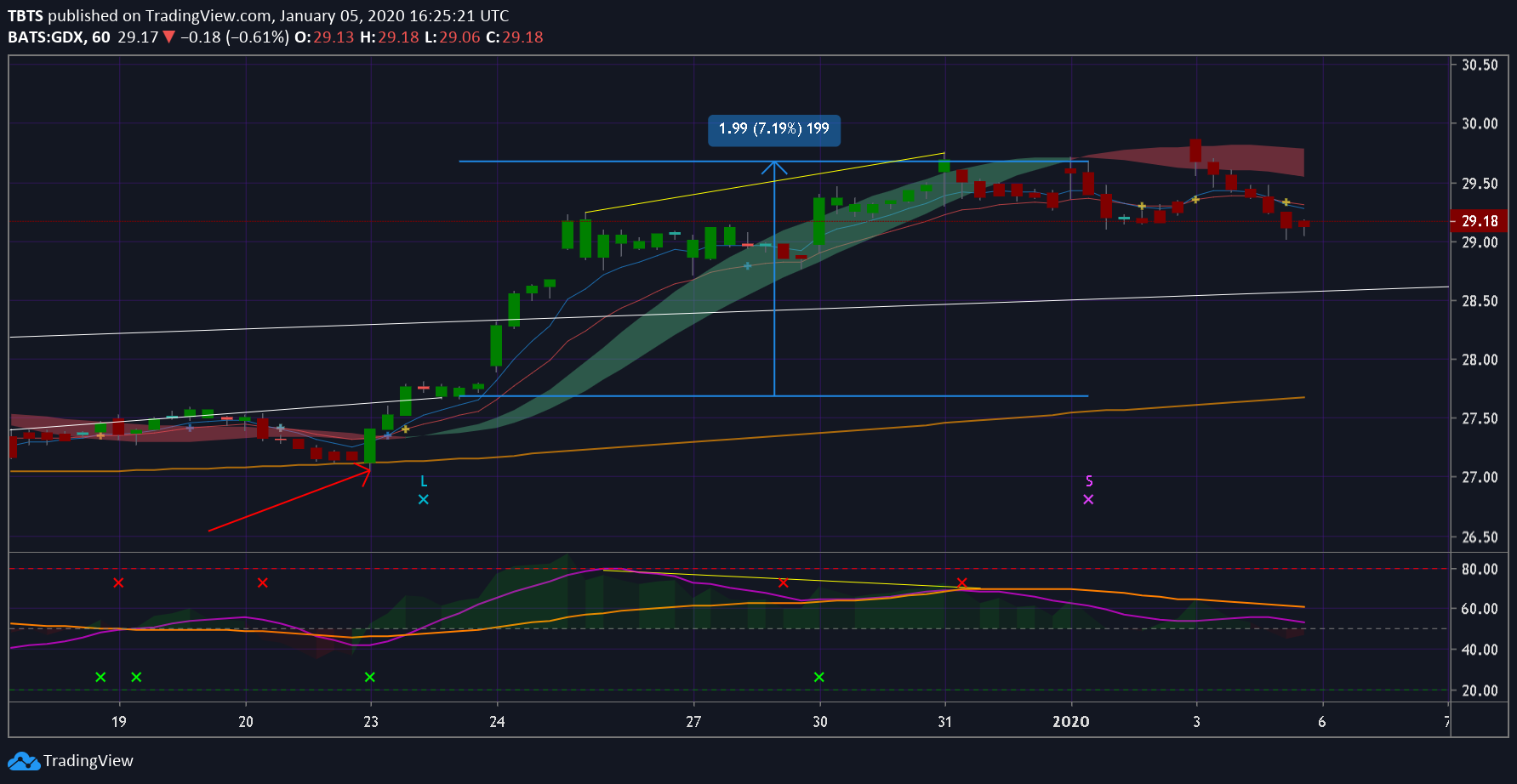Click the 27 date label on time axis
The image size is (1517, 784).
pos(694,722)
